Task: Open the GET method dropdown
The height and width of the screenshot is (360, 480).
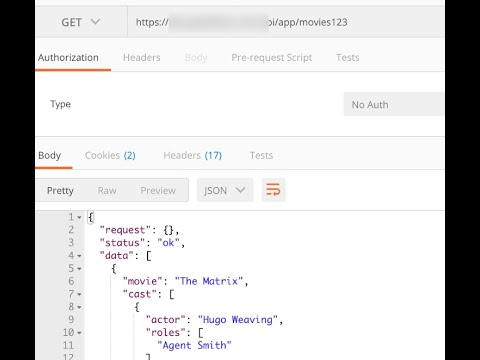Action: click(81, 22)
